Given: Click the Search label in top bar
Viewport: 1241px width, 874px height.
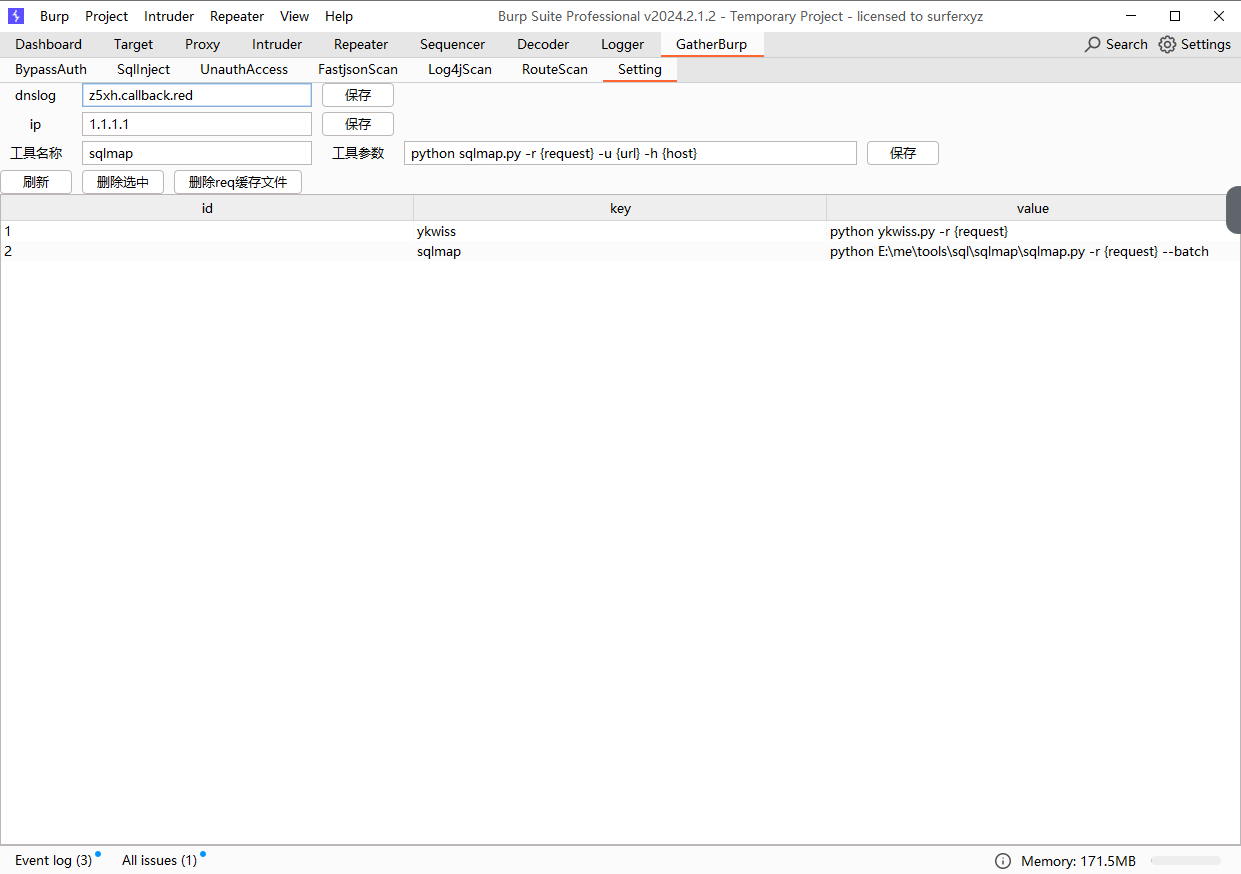Looking at the screenshot, I should [1127, 44].
